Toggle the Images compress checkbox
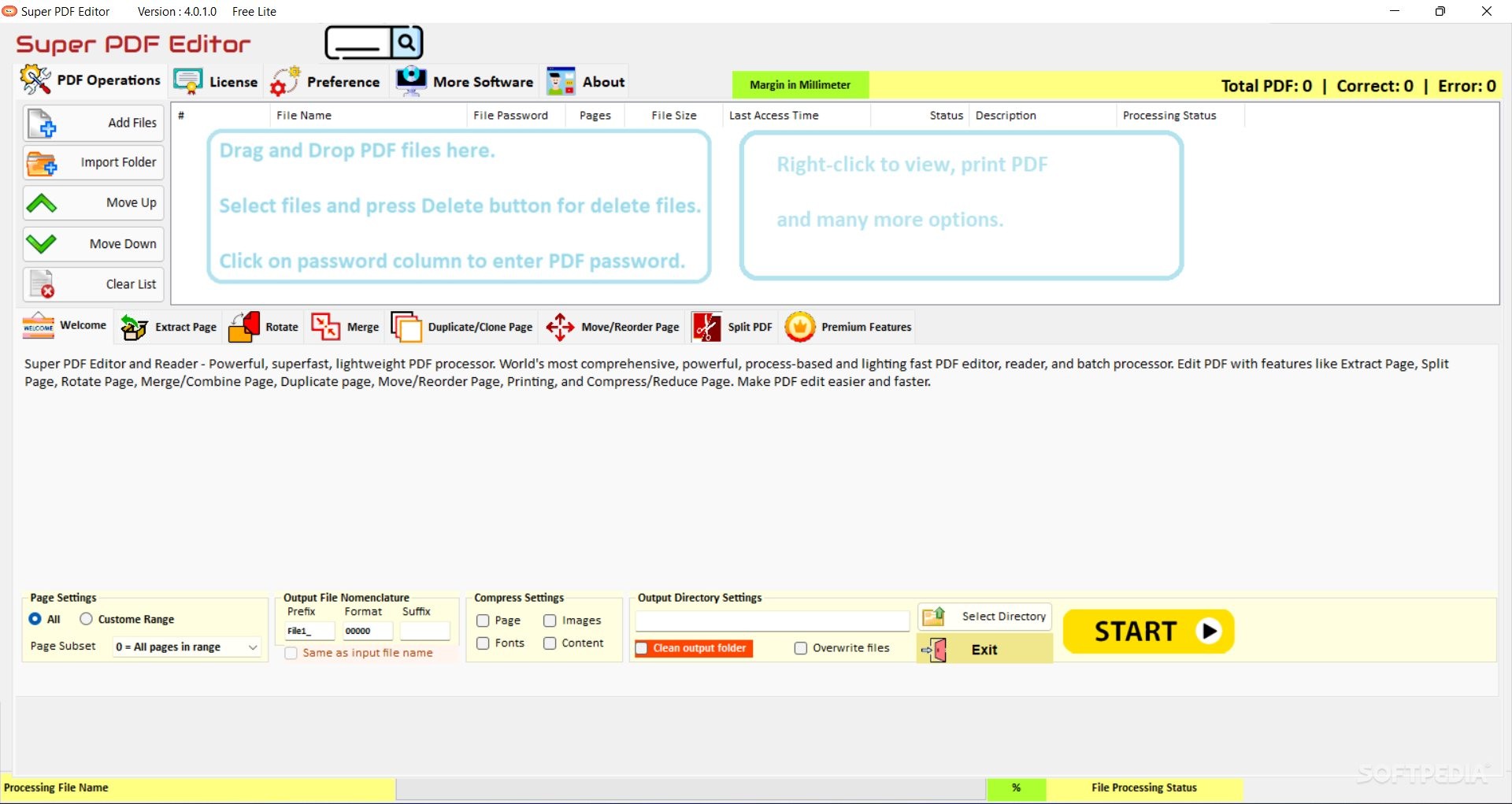1512x804 pixels. tap(550, 621)
